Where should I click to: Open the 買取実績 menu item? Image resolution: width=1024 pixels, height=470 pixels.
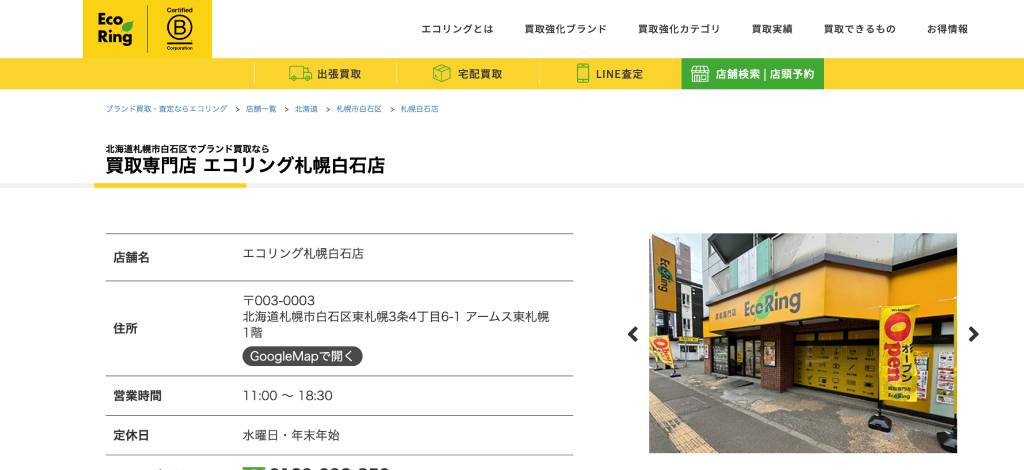tap(772, 29)
